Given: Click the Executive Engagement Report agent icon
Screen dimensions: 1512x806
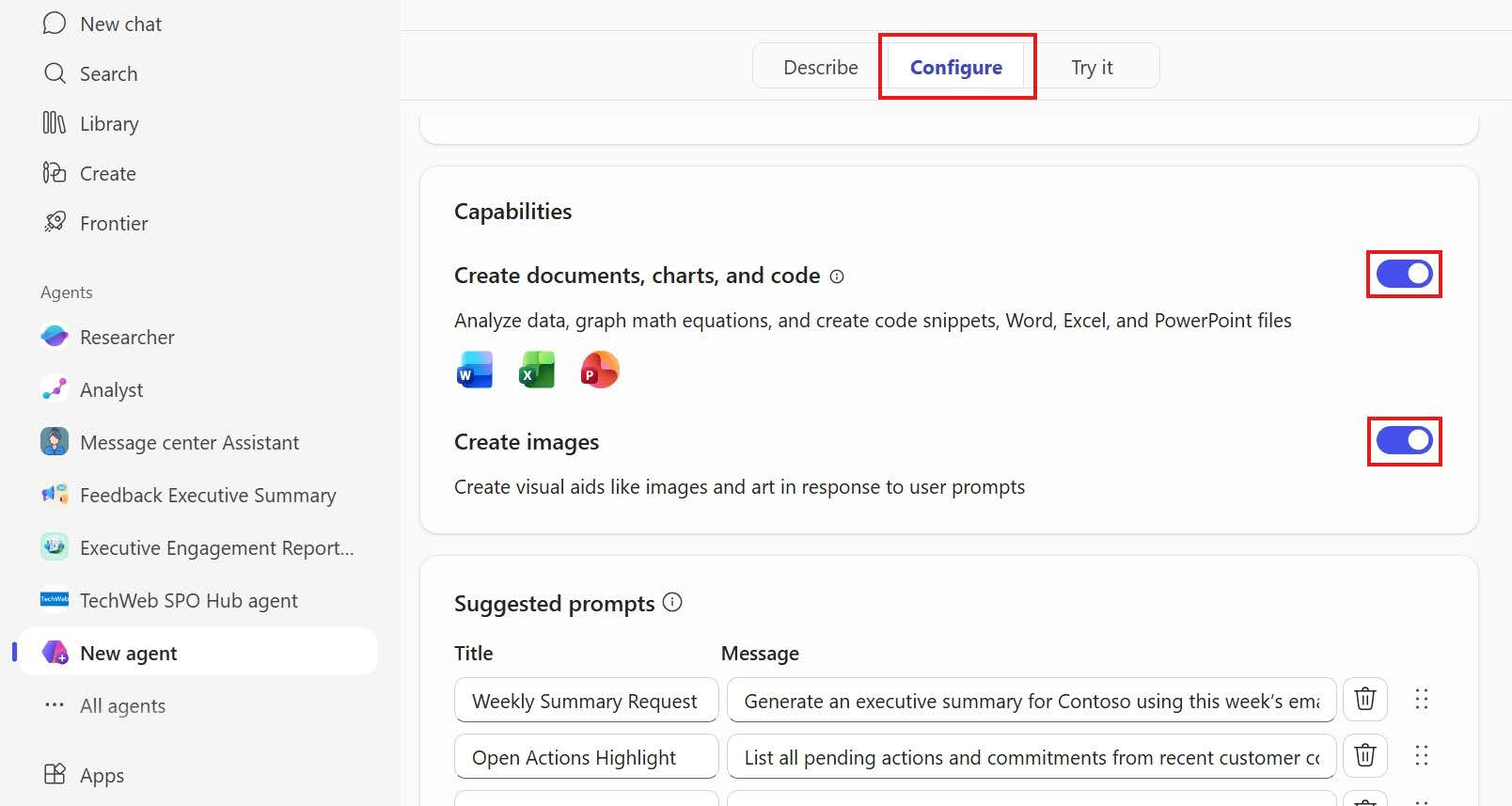Looking at the screenshot, I should 55,547.
